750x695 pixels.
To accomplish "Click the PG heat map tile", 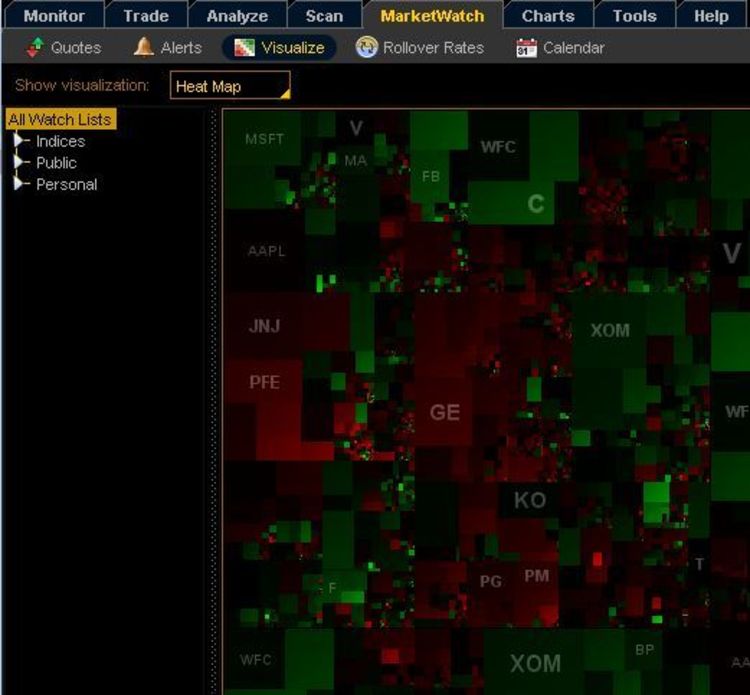I will pos(490,581).
